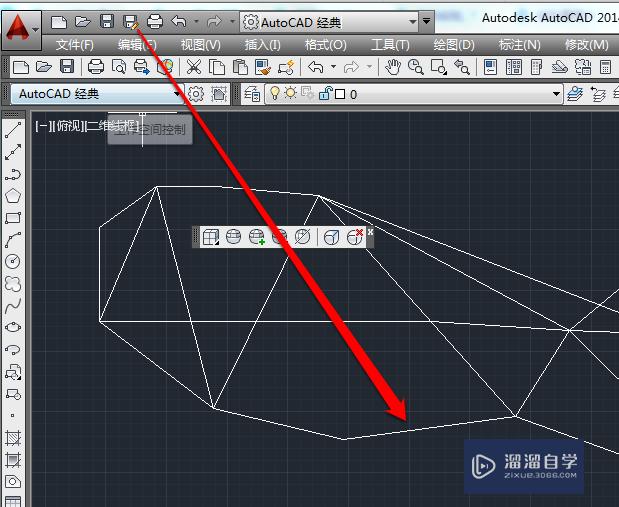Image resolution: width=619 pixels, height=507 pixels.
Task: Open the Properties palette icon
Action: 490,67
